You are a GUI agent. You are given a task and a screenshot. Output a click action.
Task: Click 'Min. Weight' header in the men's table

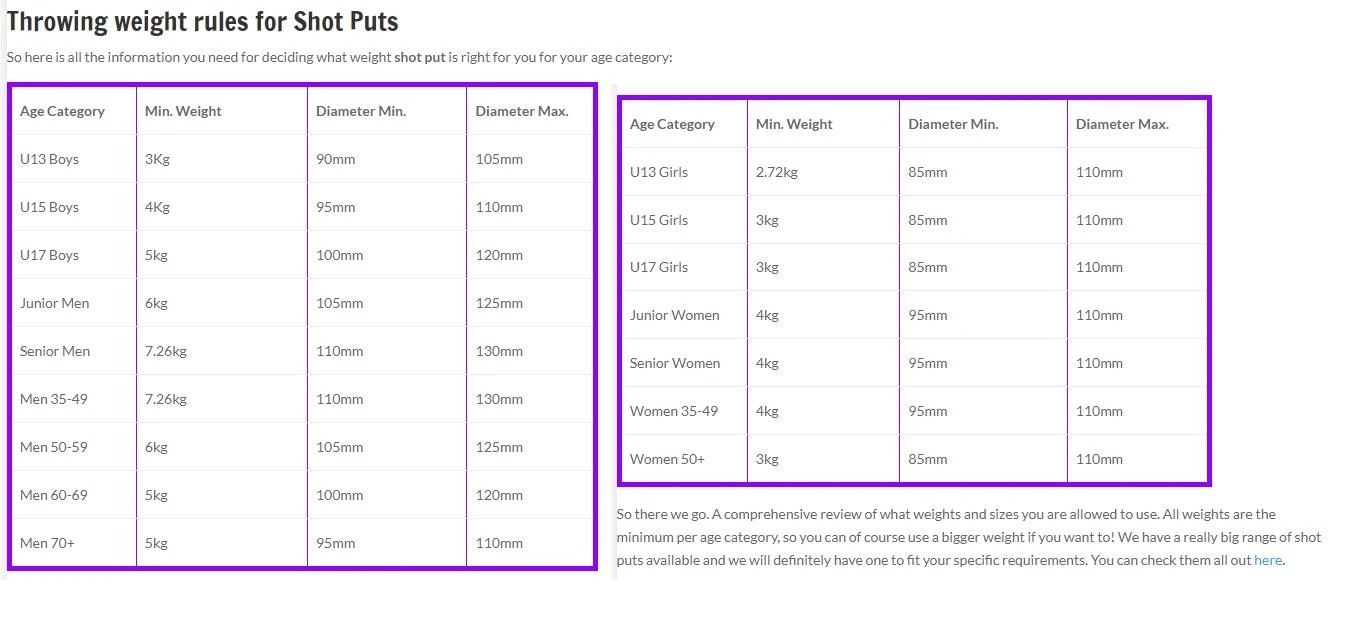point(183,111)
